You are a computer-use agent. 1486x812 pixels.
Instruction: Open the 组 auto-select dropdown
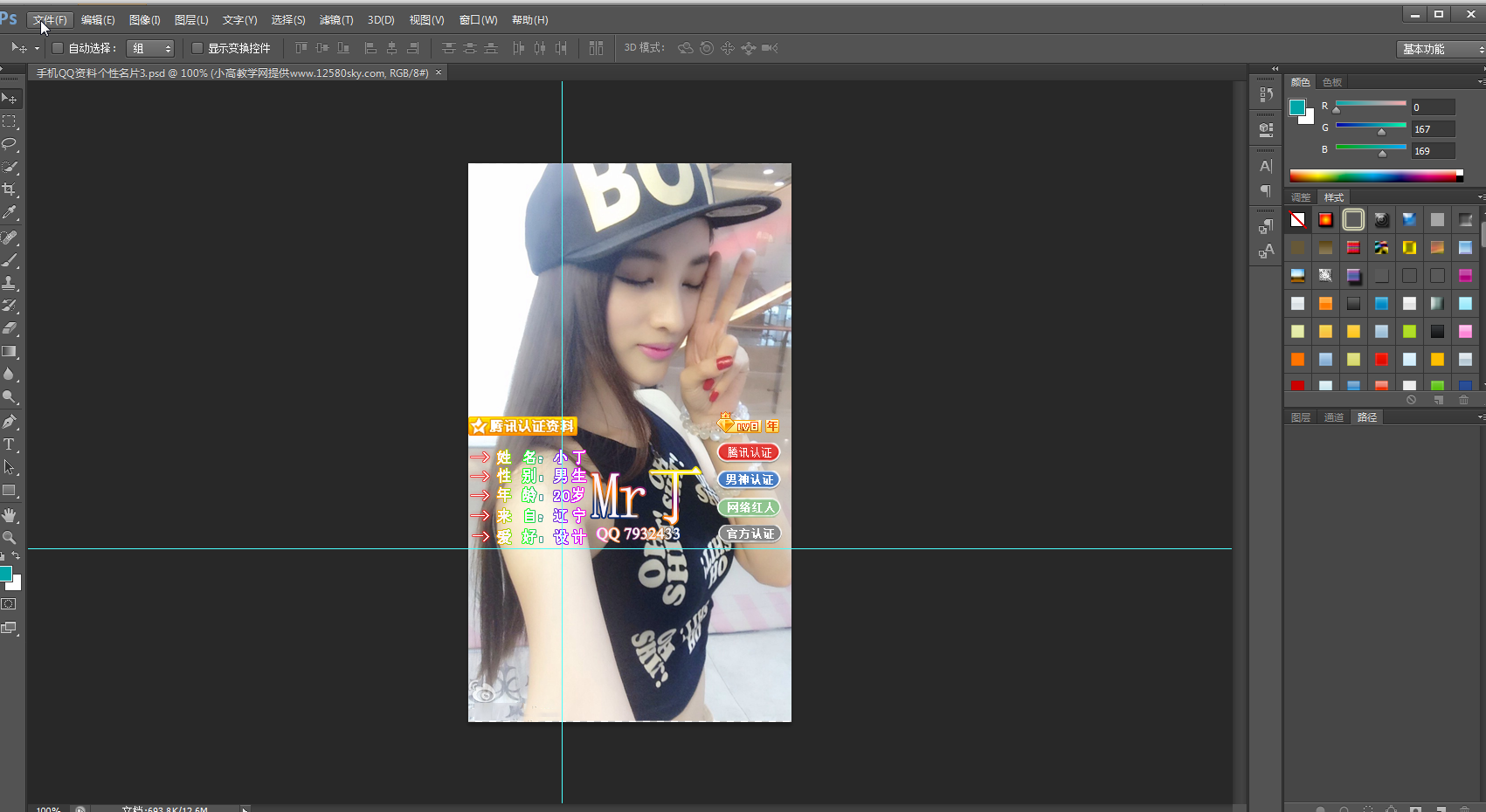(x=150, y=49)
